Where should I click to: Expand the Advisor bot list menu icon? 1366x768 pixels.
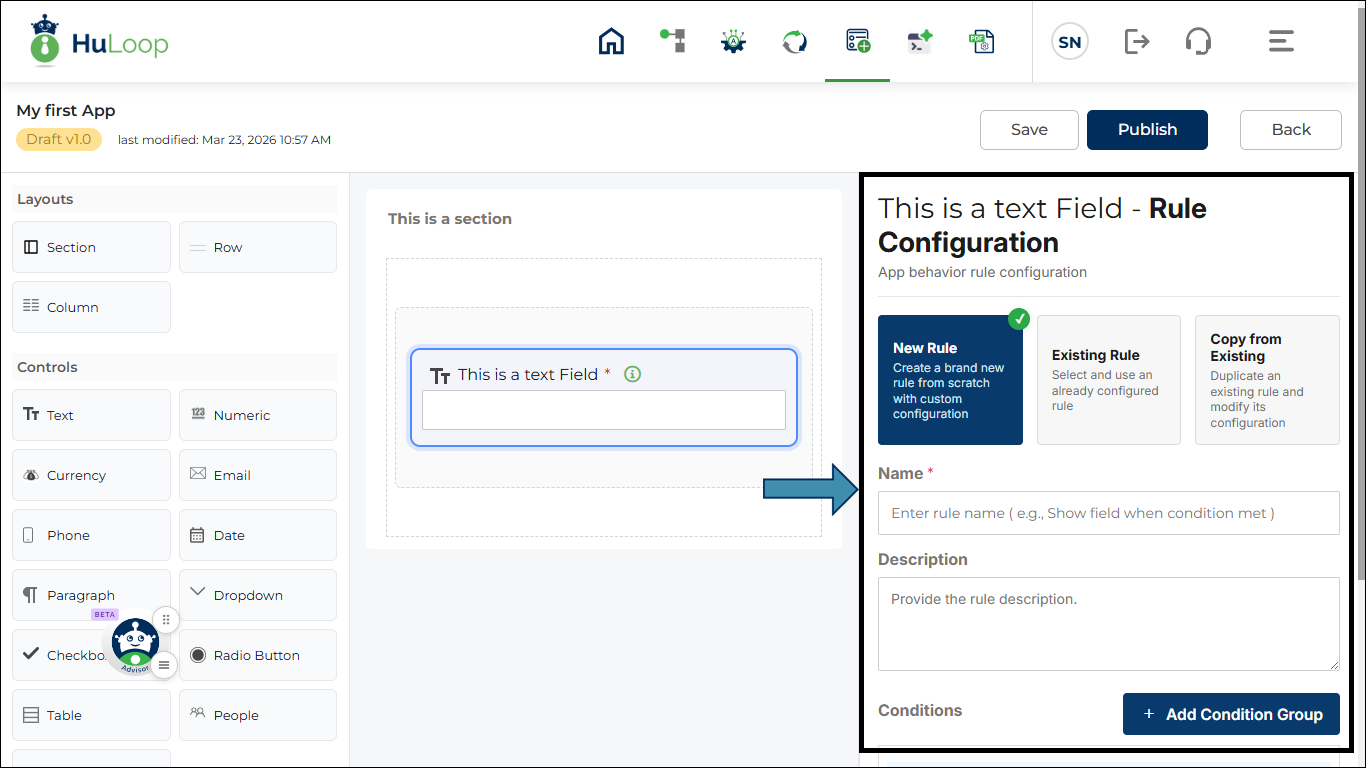(165, 665)
